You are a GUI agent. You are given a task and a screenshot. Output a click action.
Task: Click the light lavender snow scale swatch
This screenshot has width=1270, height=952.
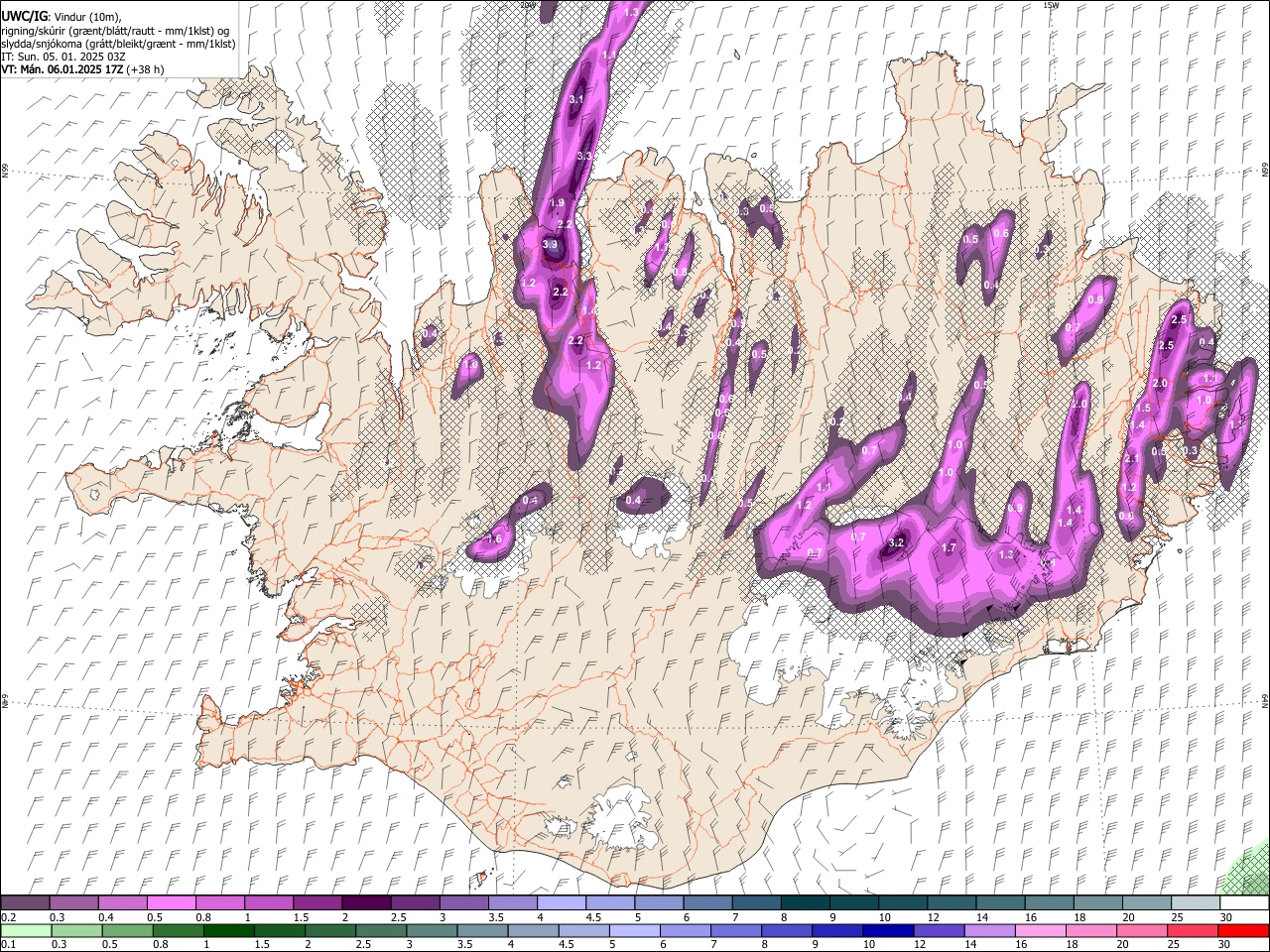pos(562,902)
